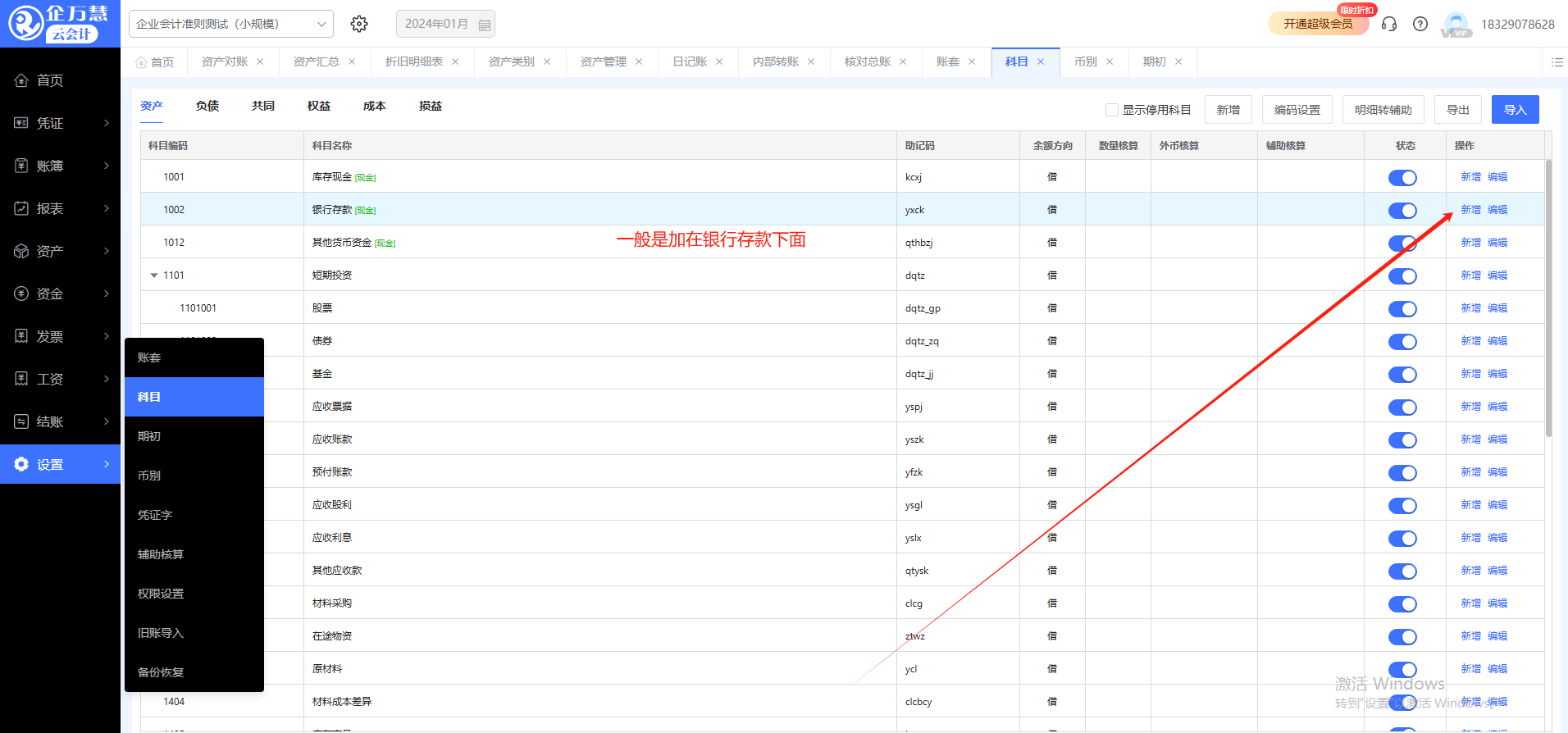
Task: Toggle status switch for 库存现金
Action: point(1402,178)
